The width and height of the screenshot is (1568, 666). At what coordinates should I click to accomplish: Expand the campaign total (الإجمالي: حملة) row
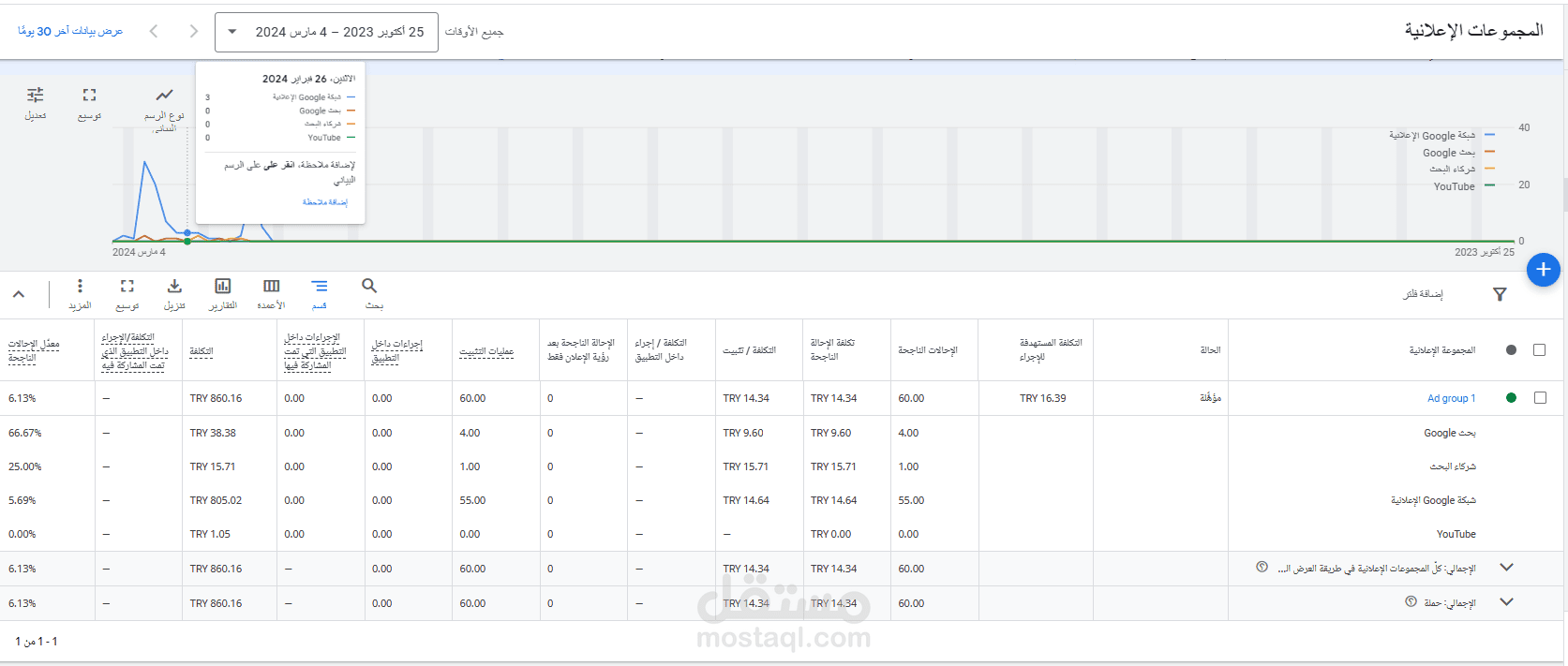1506,602
